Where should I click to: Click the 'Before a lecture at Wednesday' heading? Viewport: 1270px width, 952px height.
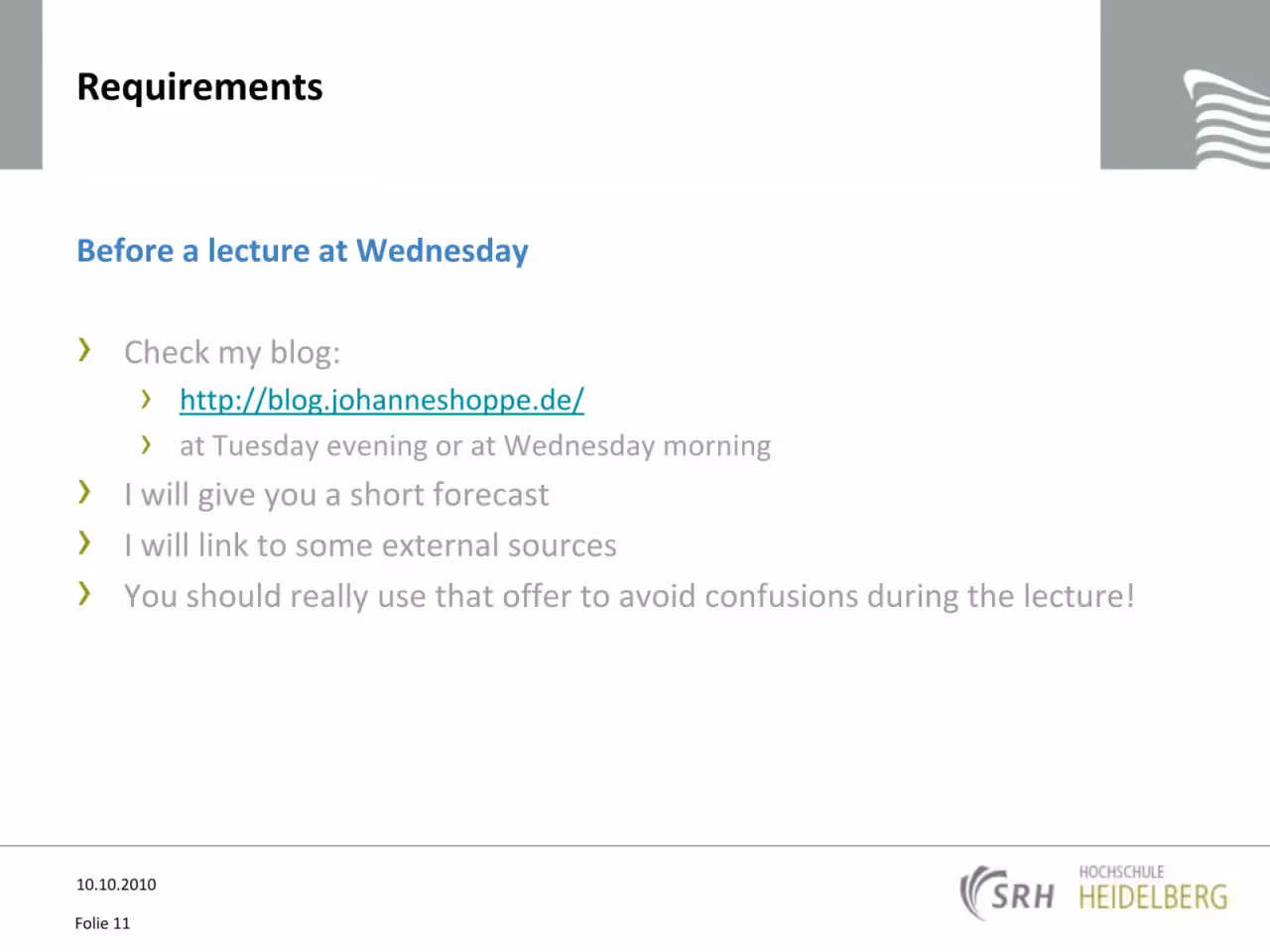[x=303, y=251]
